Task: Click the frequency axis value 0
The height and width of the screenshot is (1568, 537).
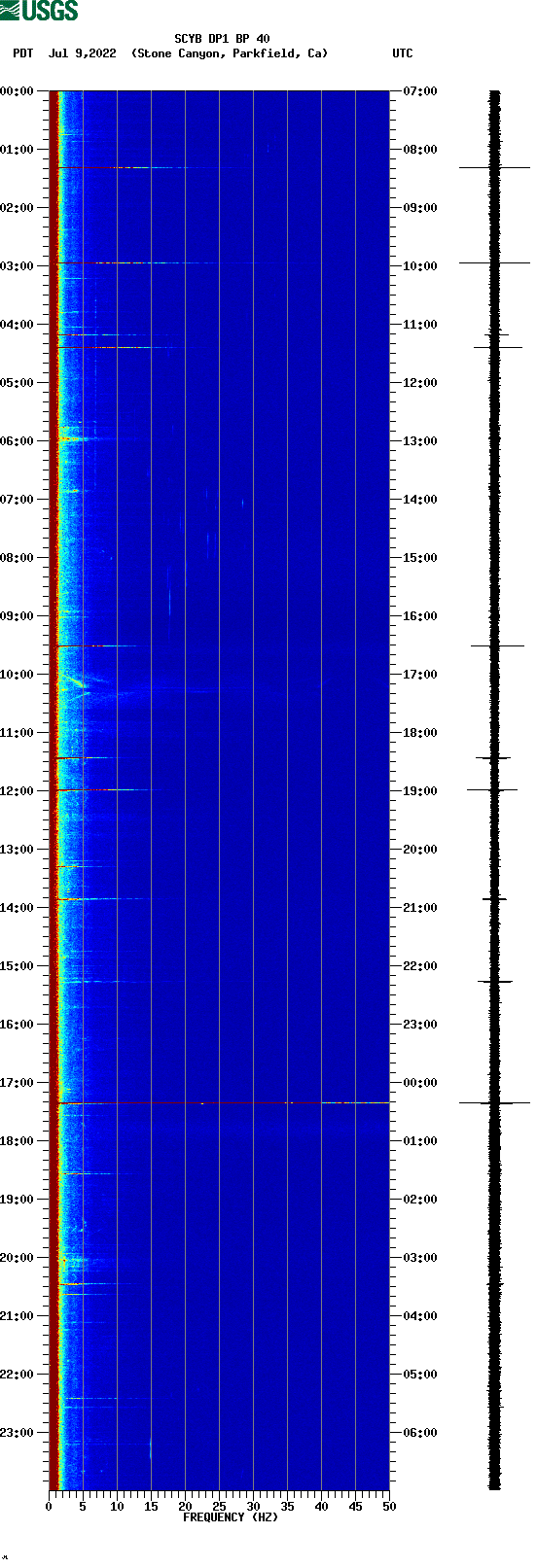Action: [49, 1507]
